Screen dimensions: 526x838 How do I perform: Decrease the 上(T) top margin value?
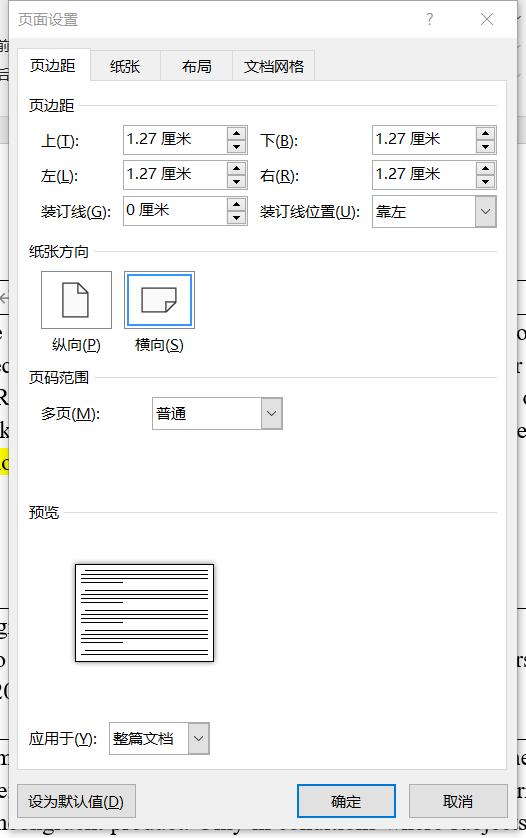pos(236,146)
